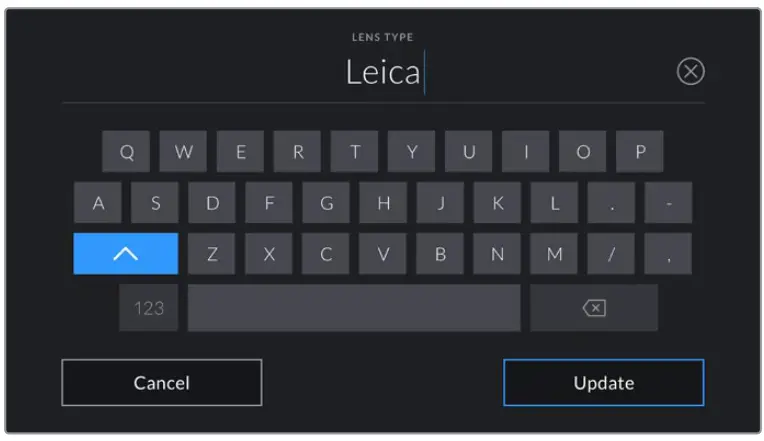Confirm with the Update button
This screenshot has width=764, height=441.
click(603, 383)
